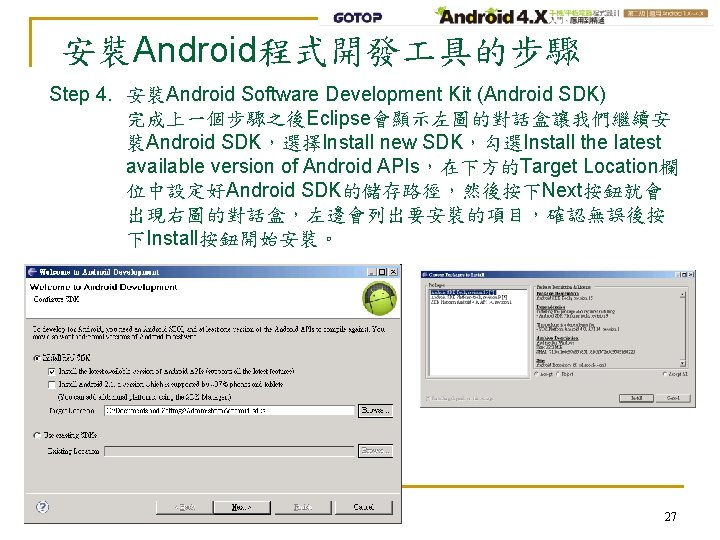Click Install button in Choose Packages dialog
The height and width of the screenshot is (540, 720).
[x=636, y=398]
